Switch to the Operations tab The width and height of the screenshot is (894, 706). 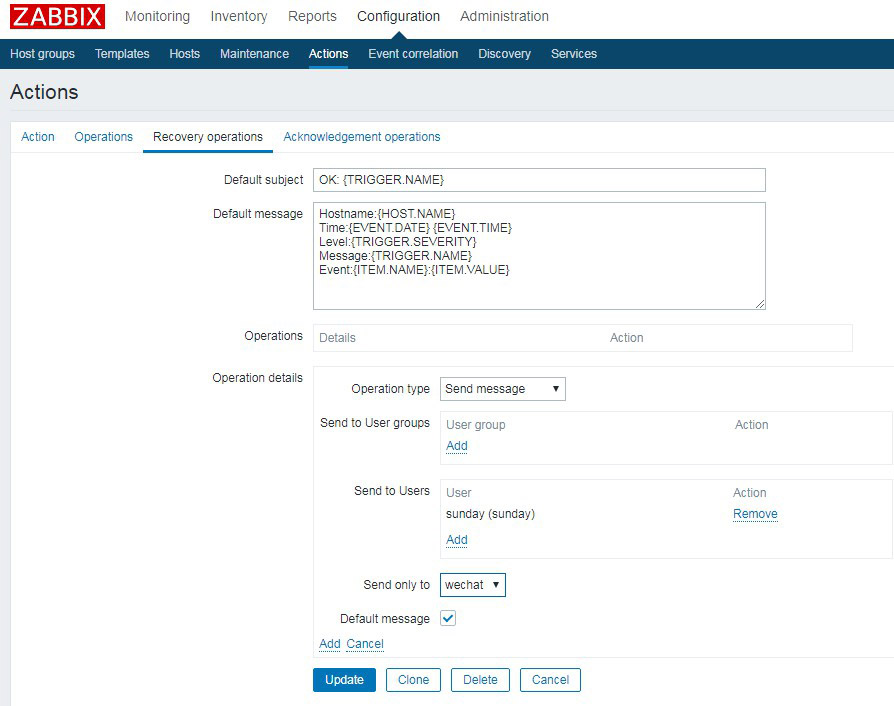tap(103, 137)
